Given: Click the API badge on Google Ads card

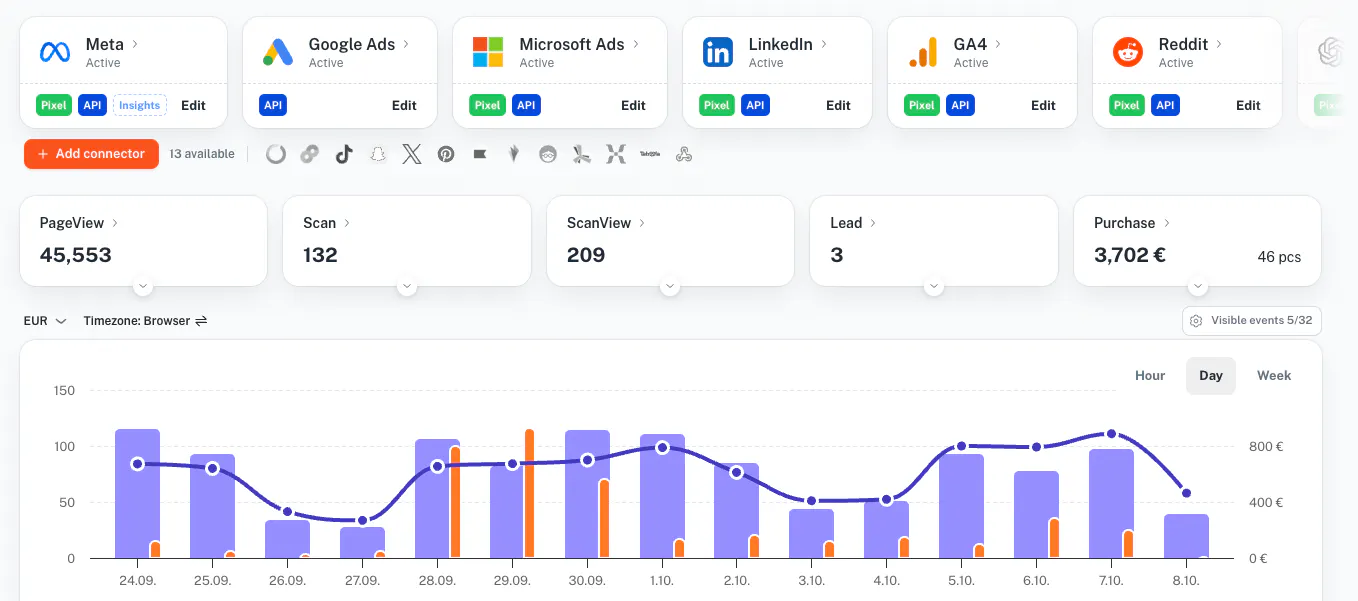Looking at the screenshot, I should [x=273, y=105].
